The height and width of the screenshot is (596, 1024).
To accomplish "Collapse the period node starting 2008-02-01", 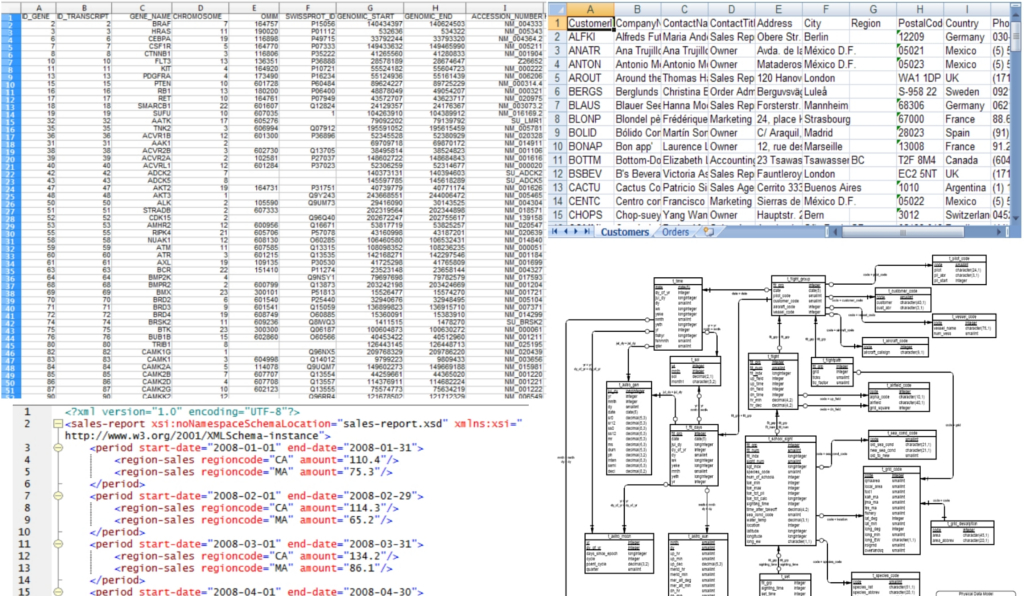I will (56, 496).
